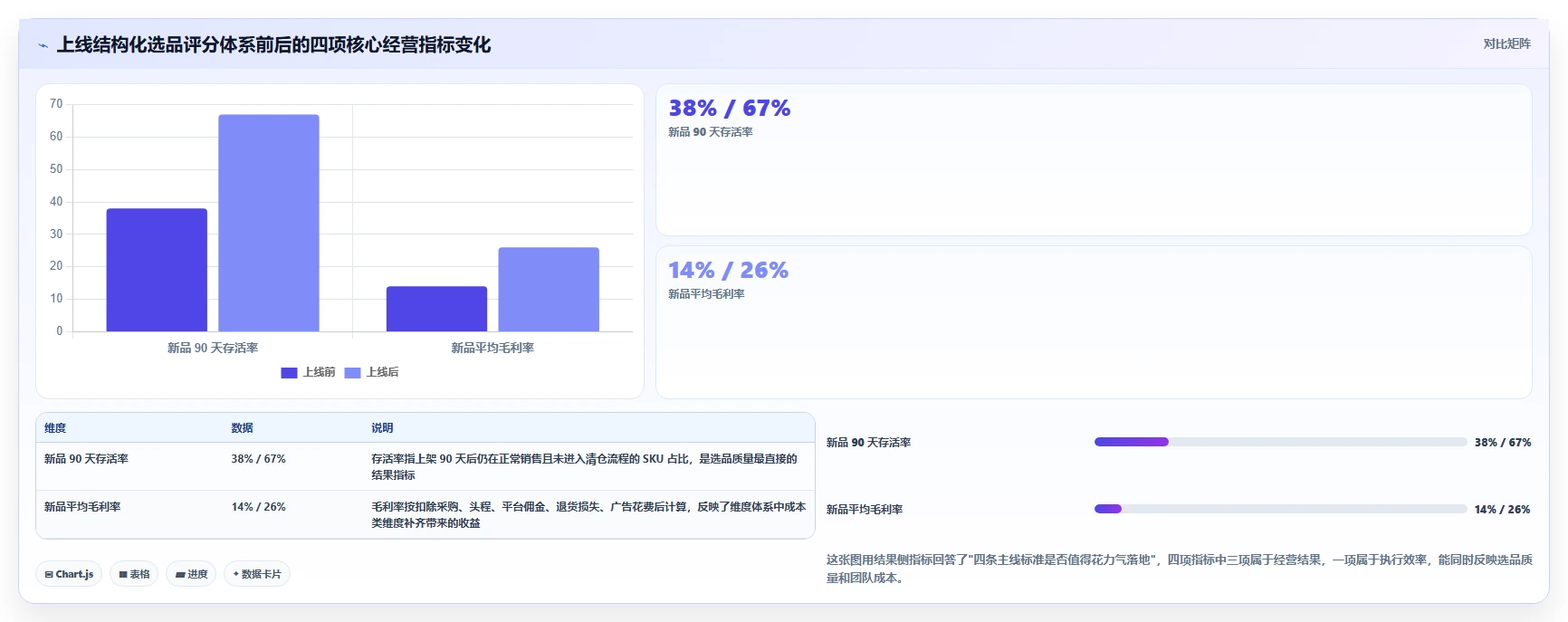Toggle the 上线后 legend entry
The image size is (1568, 622).
click(x=372, y=372)
